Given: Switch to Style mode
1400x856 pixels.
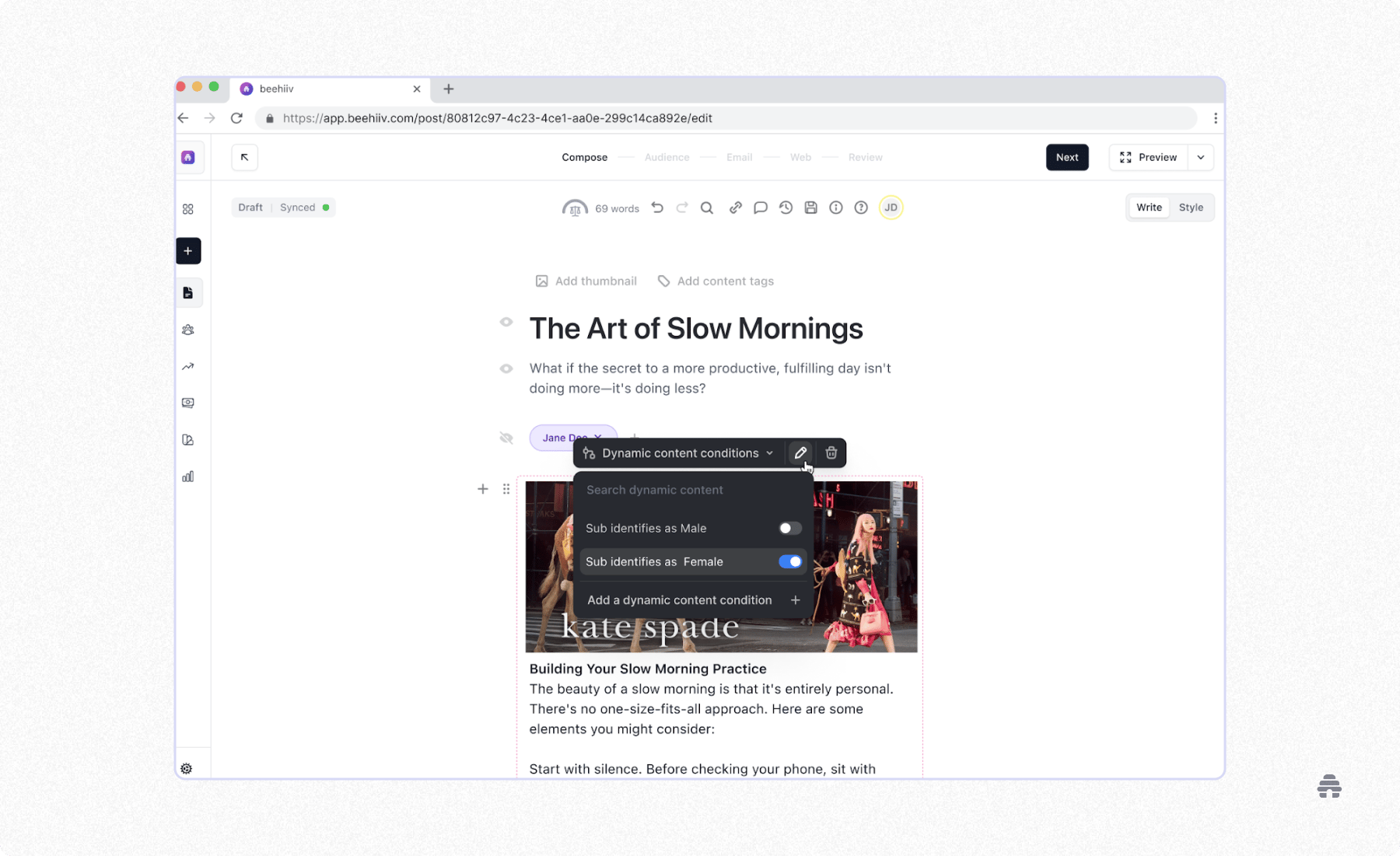Looking at the screenshot, I should click(x=1191, y=208).
